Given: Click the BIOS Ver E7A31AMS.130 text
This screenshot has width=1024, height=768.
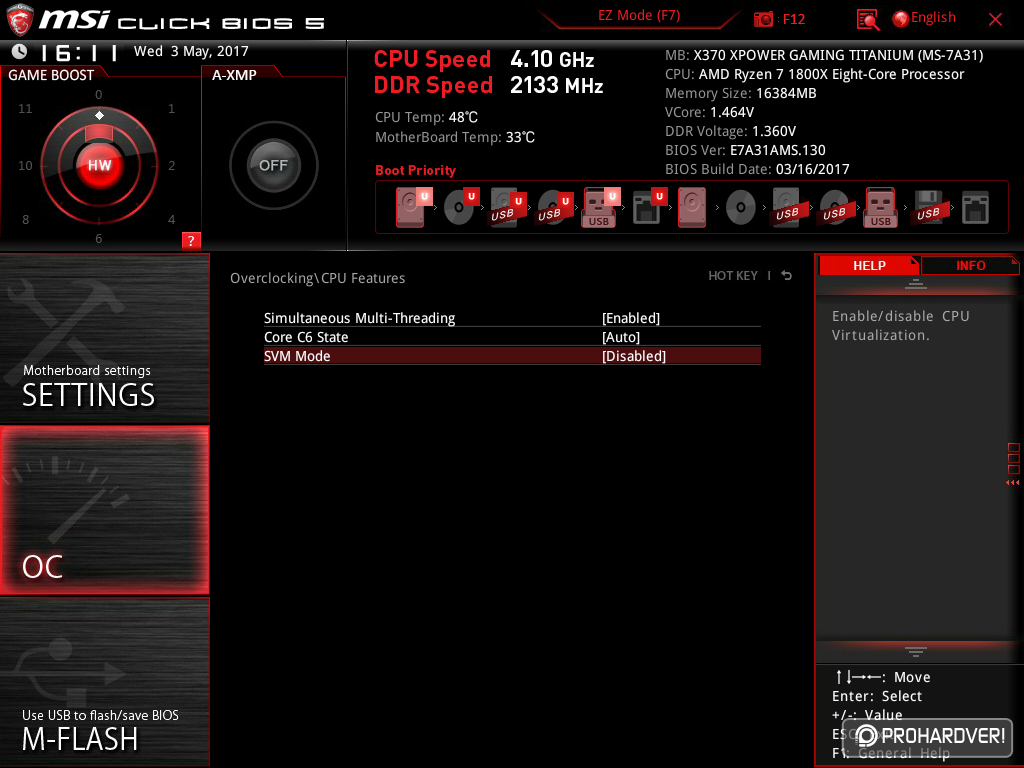Looking at the screenshot, I should (745, 150).
